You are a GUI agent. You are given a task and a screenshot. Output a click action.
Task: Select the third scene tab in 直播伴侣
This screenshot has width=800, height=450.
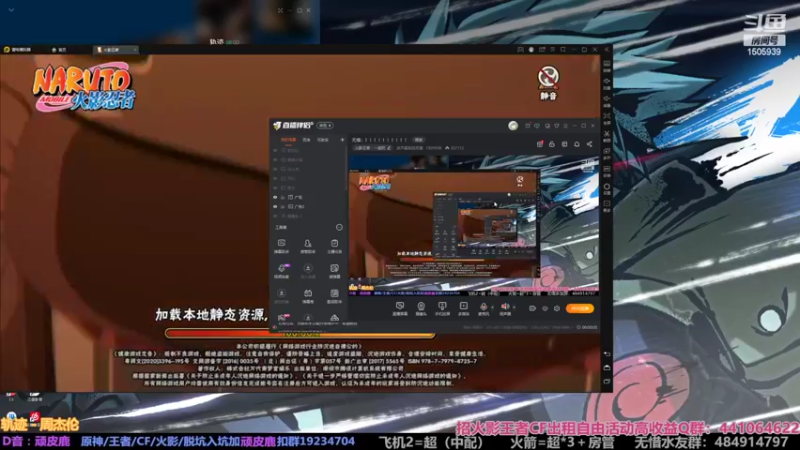323,140
